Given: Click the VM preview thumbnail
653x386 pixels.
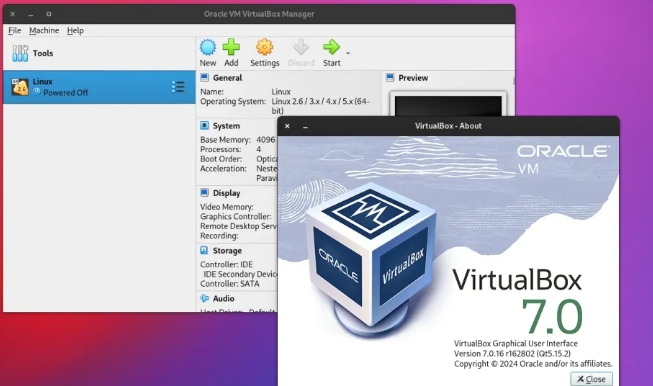Looking at the screenshot, I should coord(448,106).
